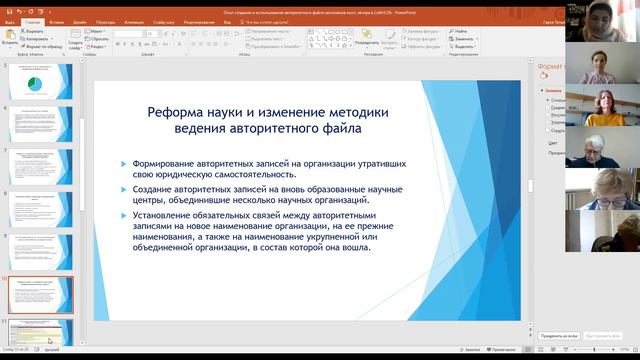This screenshot has height=360, width=640.
Task: Click the Reset (Сбросить) slide button
Action: click(x=97, y=39)
